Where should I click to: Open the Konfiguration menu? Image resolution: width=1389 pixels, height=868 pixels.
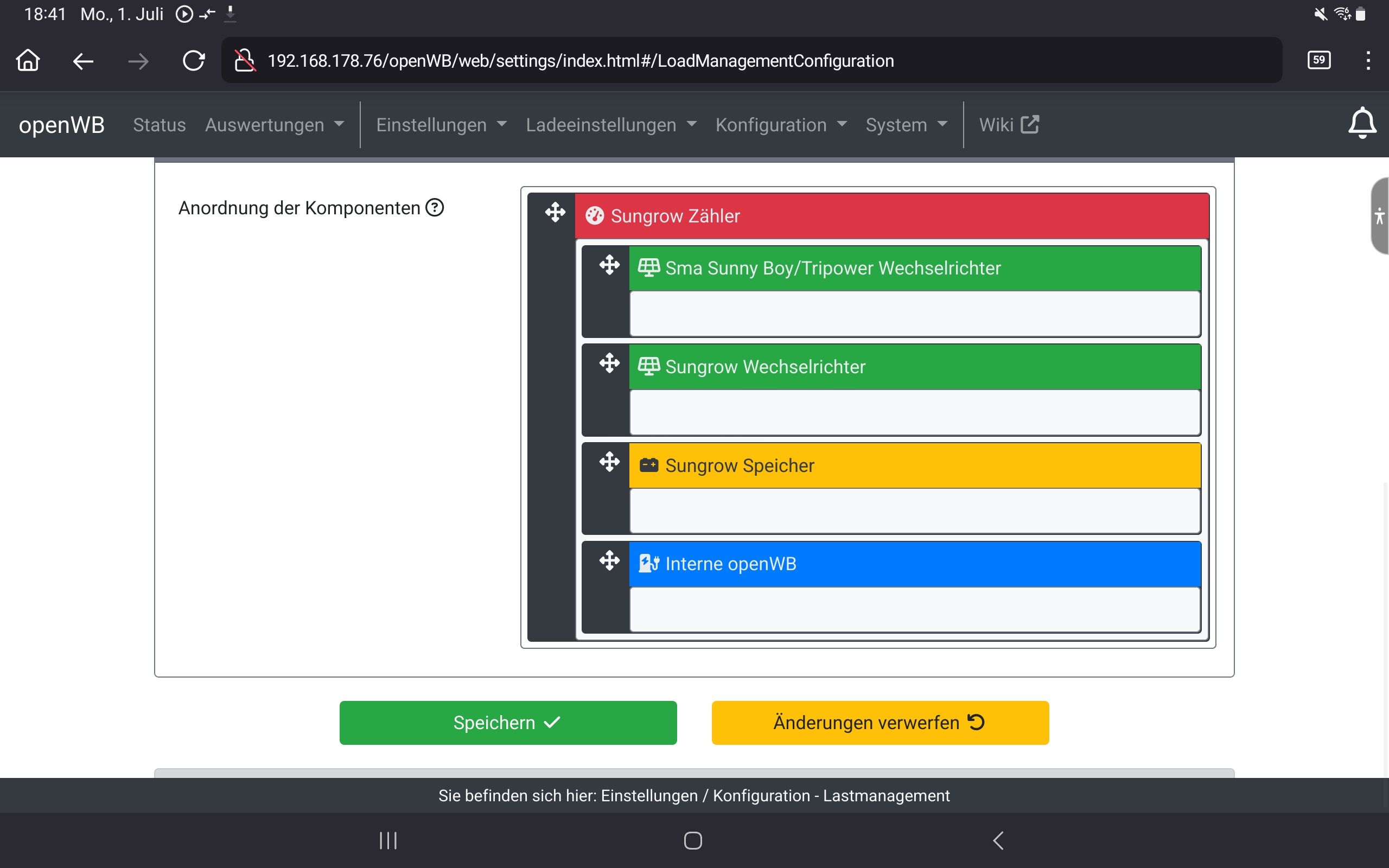coord(781,125)
